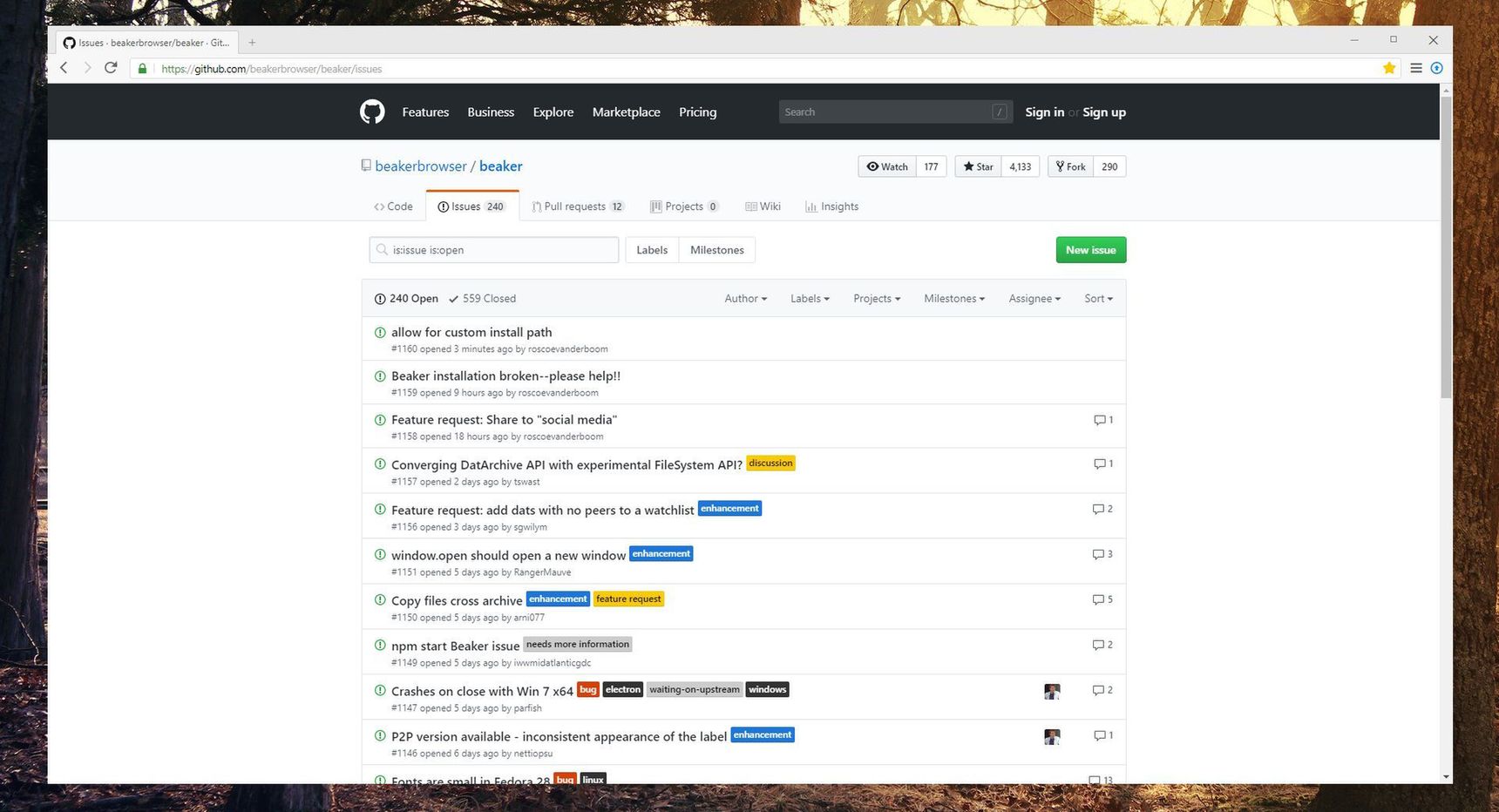Expand the Assignee filter dropdown
Viewport: 1499px width, 812px height.
[1034, 299]
